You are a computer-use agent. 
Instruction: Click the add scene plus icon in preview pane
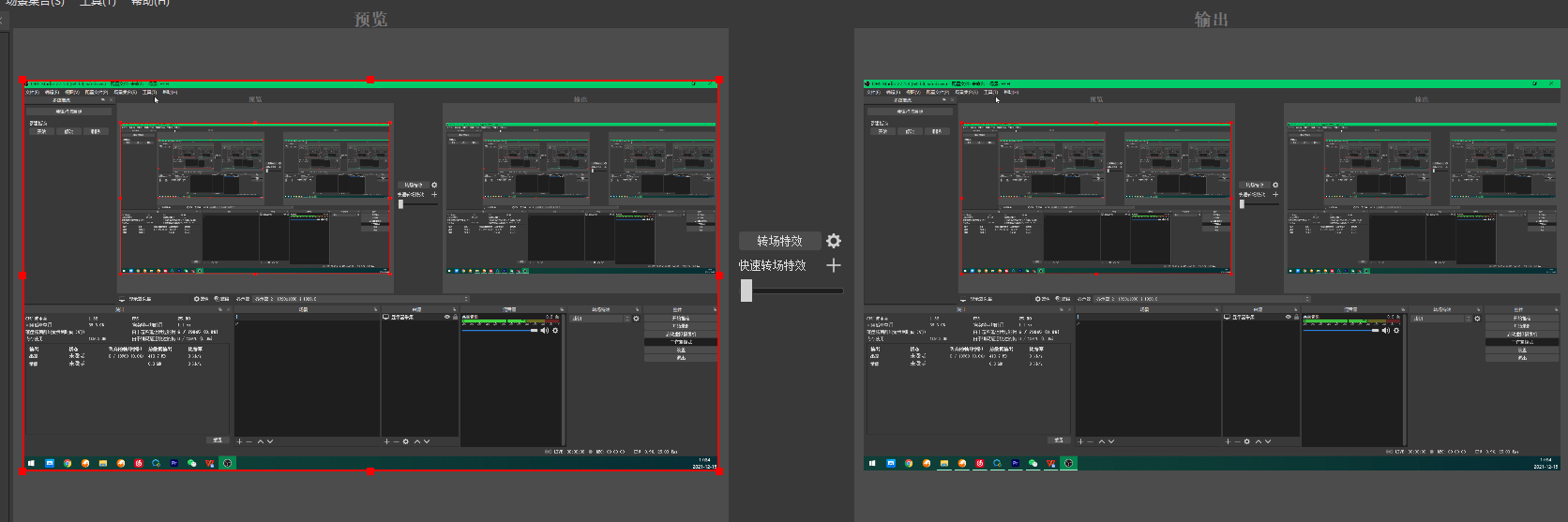click(x=240, y=441)
